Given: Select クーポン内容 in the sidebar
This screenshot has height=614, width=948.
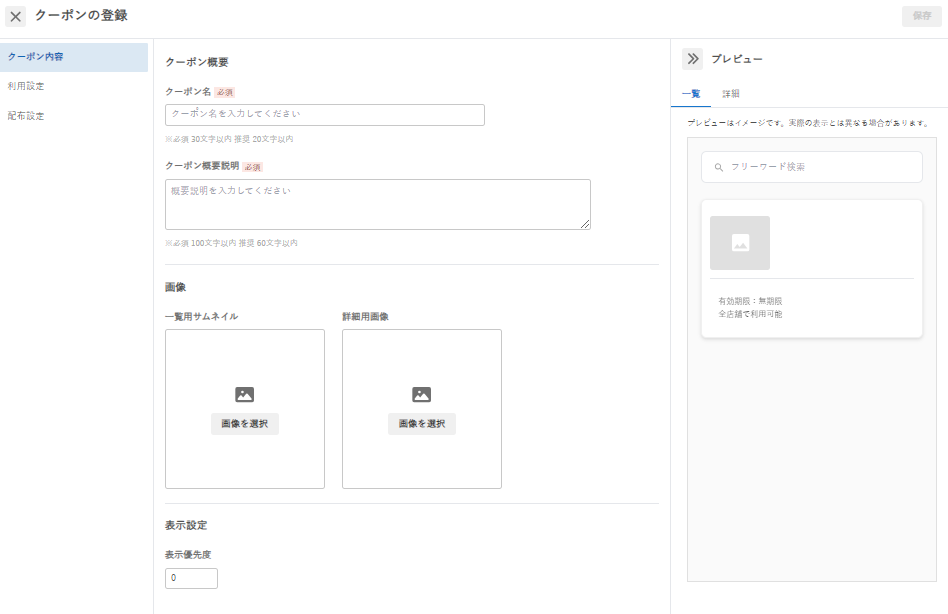Looking at the screenshot, I should click(74, 57).
